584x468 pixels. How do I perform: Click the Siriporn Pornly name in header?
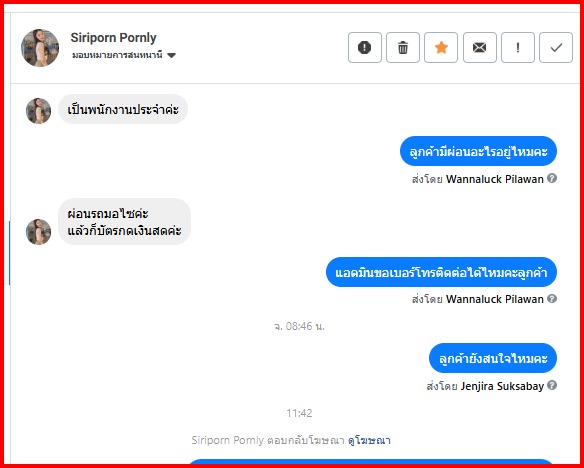114,38
